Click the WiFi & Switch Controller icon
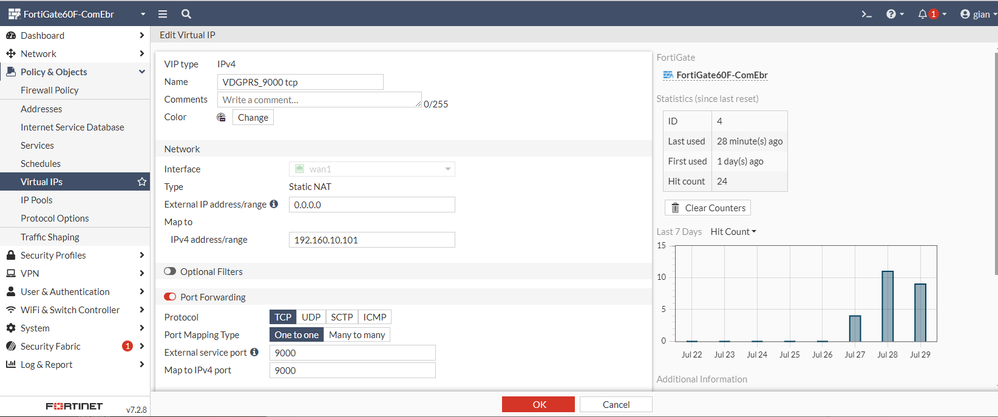The width and height of the screenshot is (998, 417). 10,310
